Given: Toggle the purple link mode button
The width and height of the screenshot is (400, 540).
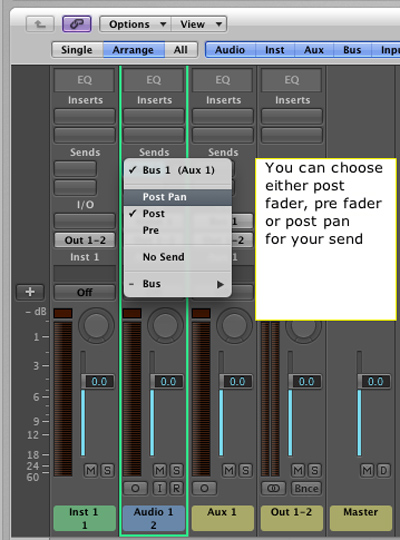Looking at the screenshot, I should point(76,24).
